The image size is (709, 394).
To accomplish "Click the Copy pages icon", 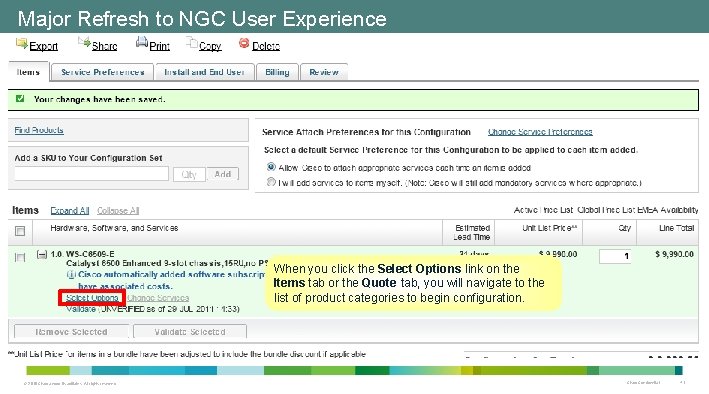I will pos(192,43).
